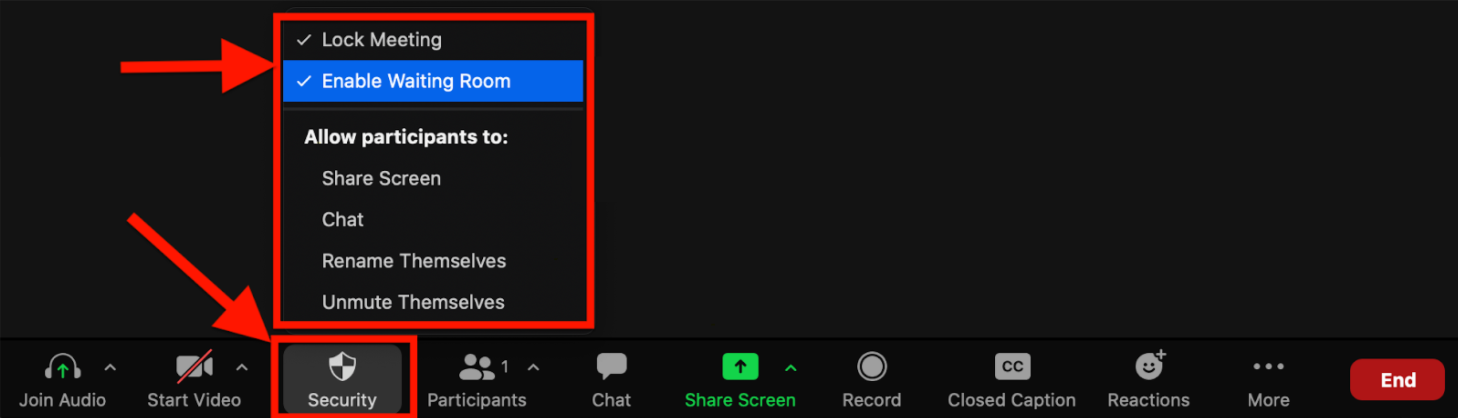Allow participants to Rename Themselves
Screen dimensions: 1458x418
(x=432, y=261)
